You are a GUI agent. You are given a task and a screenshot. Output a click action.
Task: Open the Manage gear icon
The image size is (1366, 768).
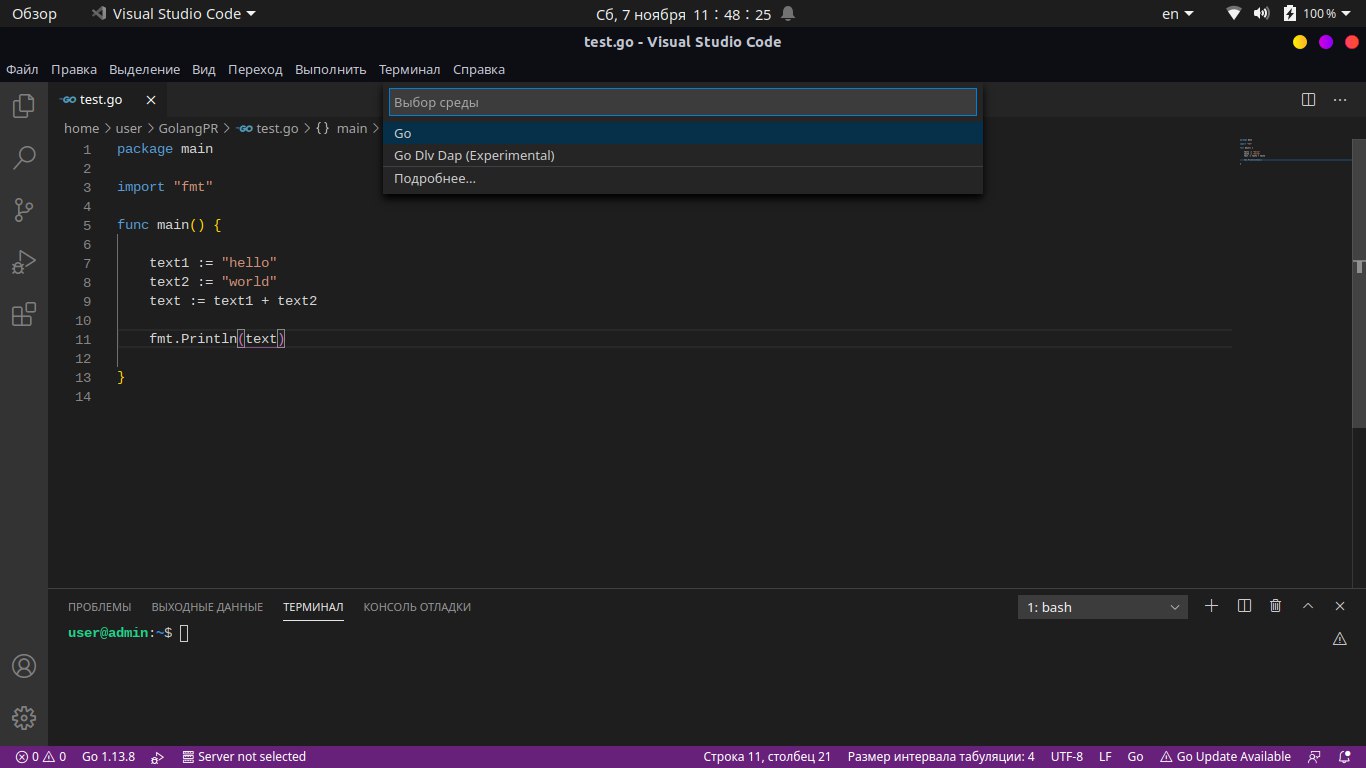tap(24, 718)
